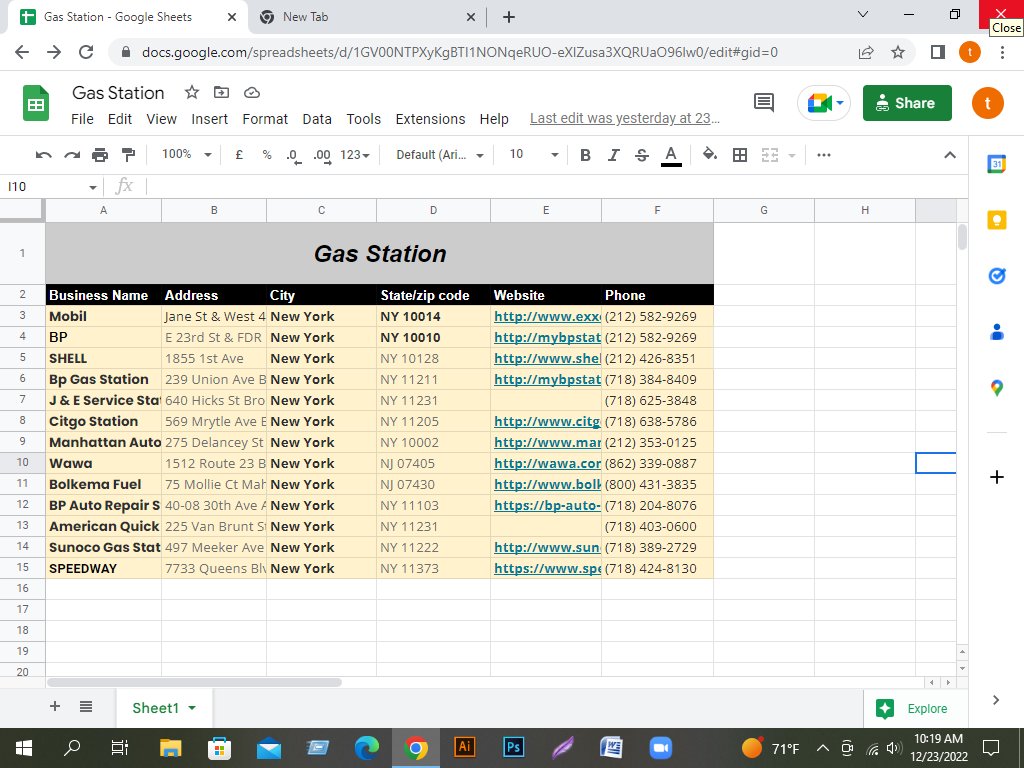
Task: Decrease decimal places icon
Action: (x=293, y=155)
